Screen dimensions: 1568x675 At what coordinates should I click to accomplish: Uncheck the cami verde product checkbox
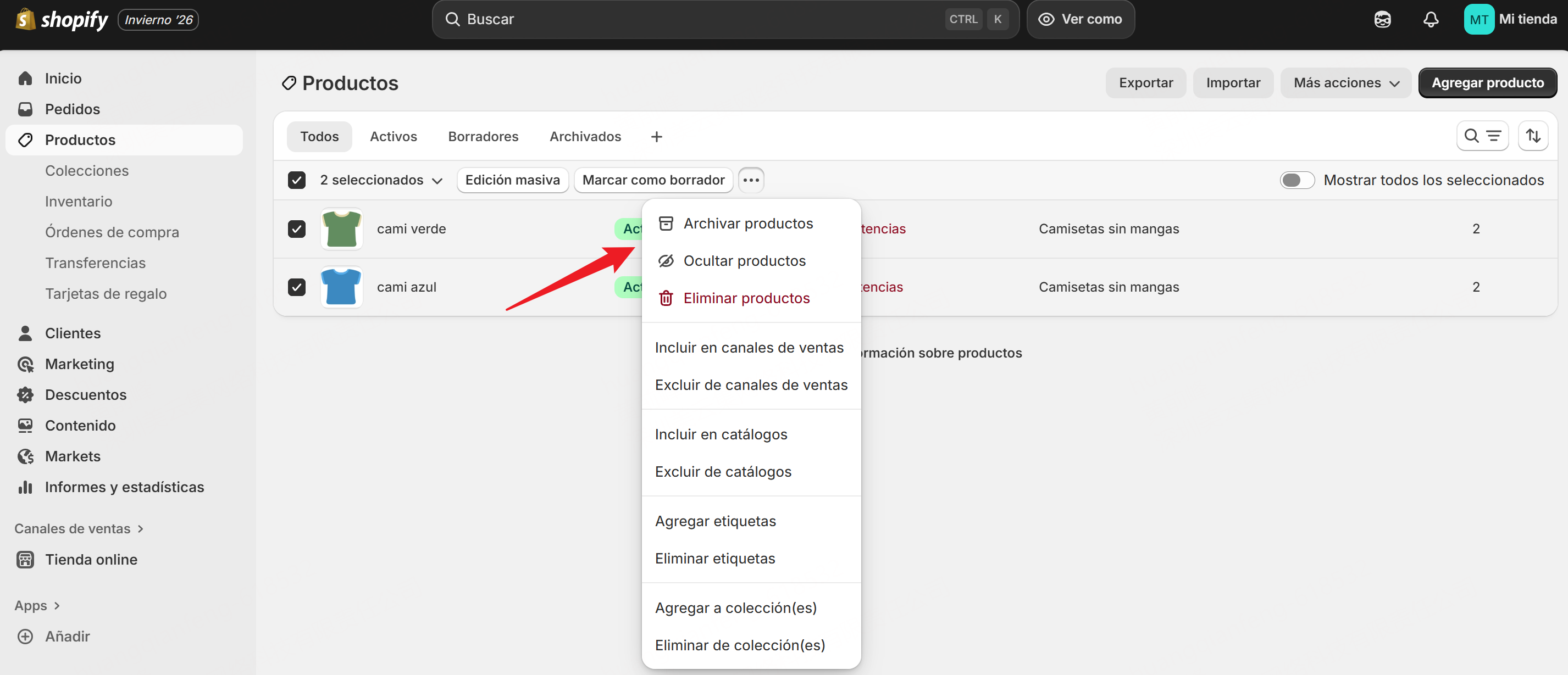[296, 228]
